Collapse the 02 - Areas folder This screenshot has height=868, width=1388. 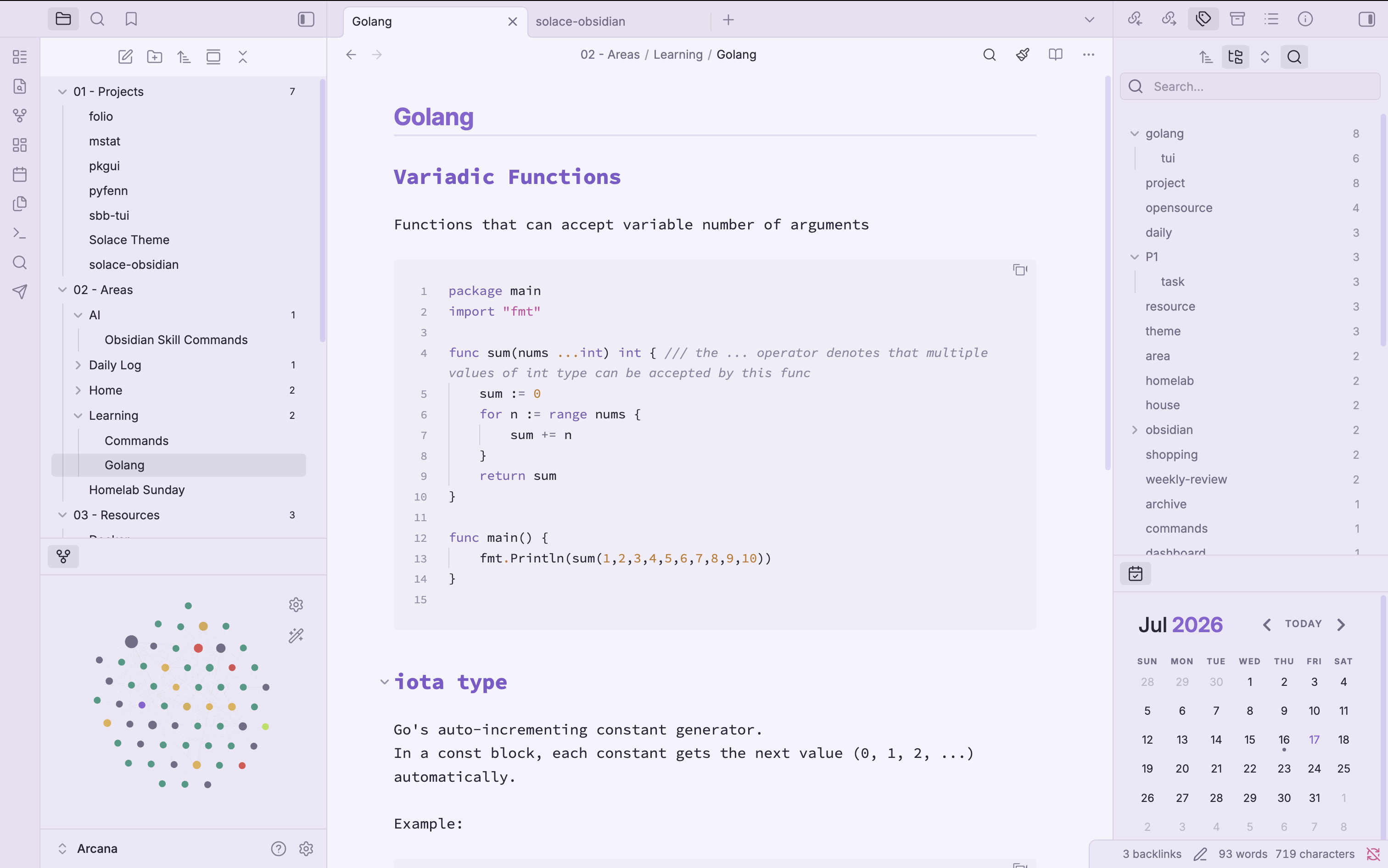tap(62, 290)
